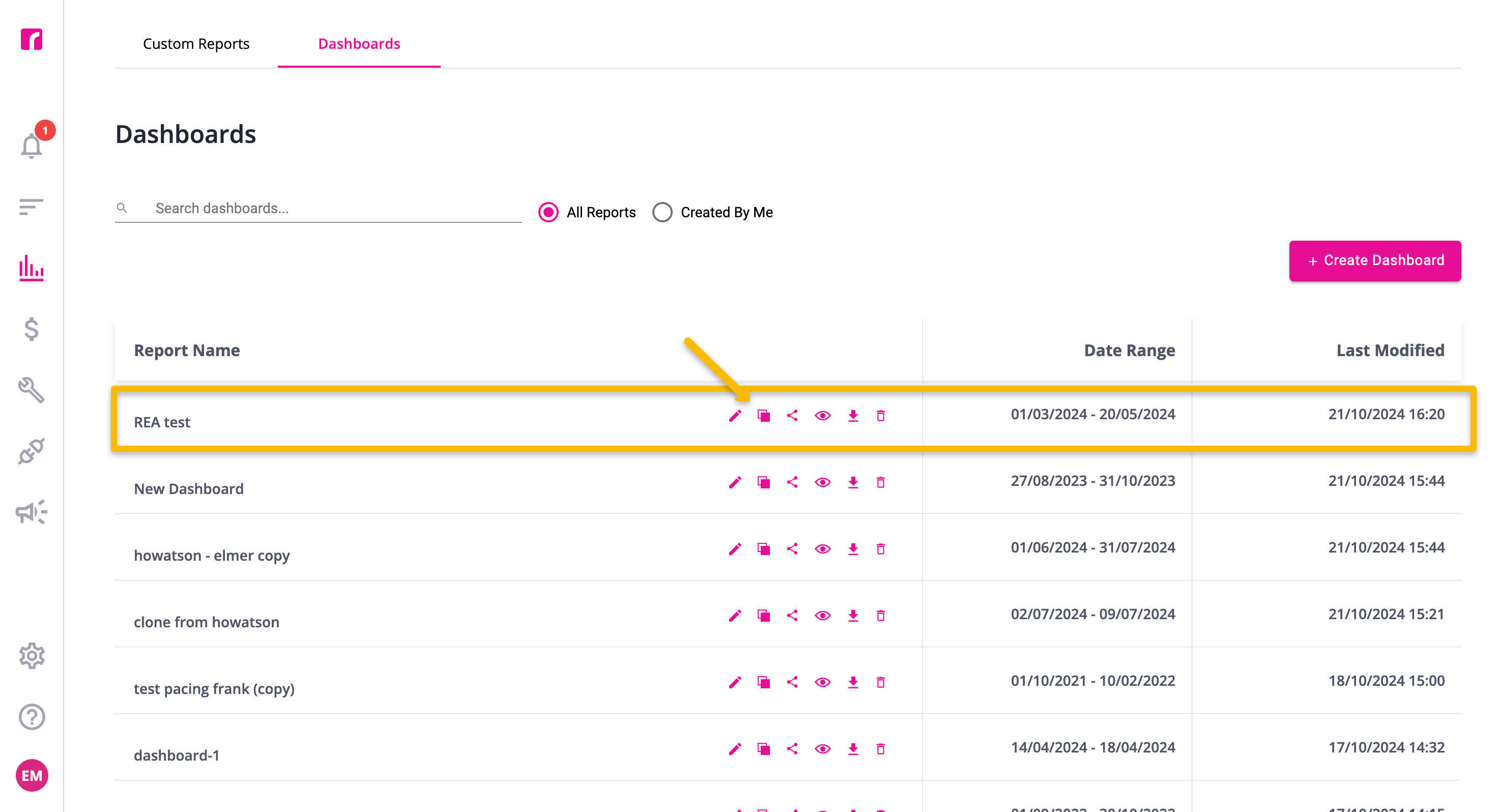The image size is (1496, 812).
Task: Click the Create Dashboard button
Action: 1374,261
